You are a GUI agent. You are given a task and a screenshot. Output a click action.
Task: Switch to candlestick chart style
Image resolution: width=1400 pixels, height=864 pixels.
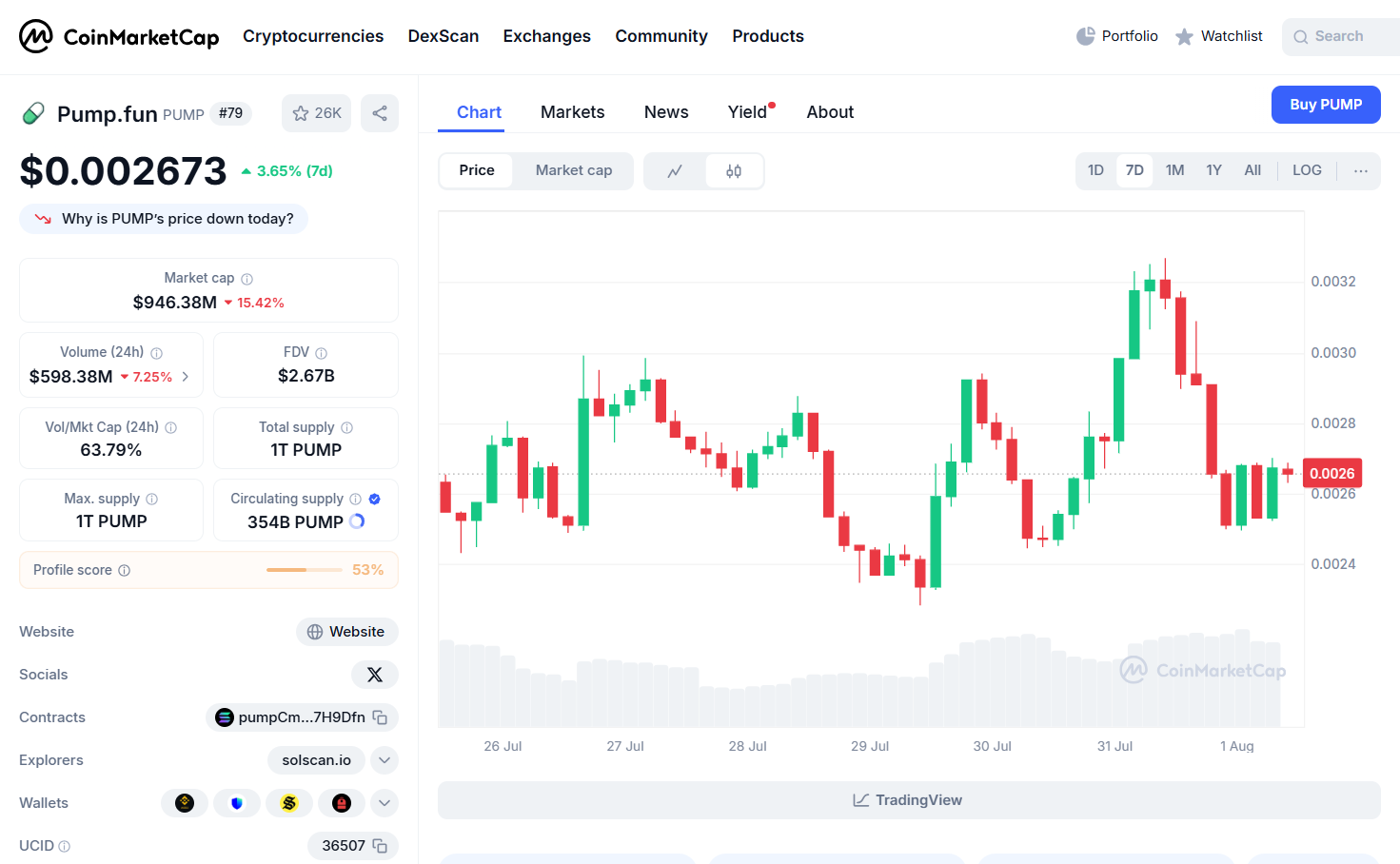(734, 171)
